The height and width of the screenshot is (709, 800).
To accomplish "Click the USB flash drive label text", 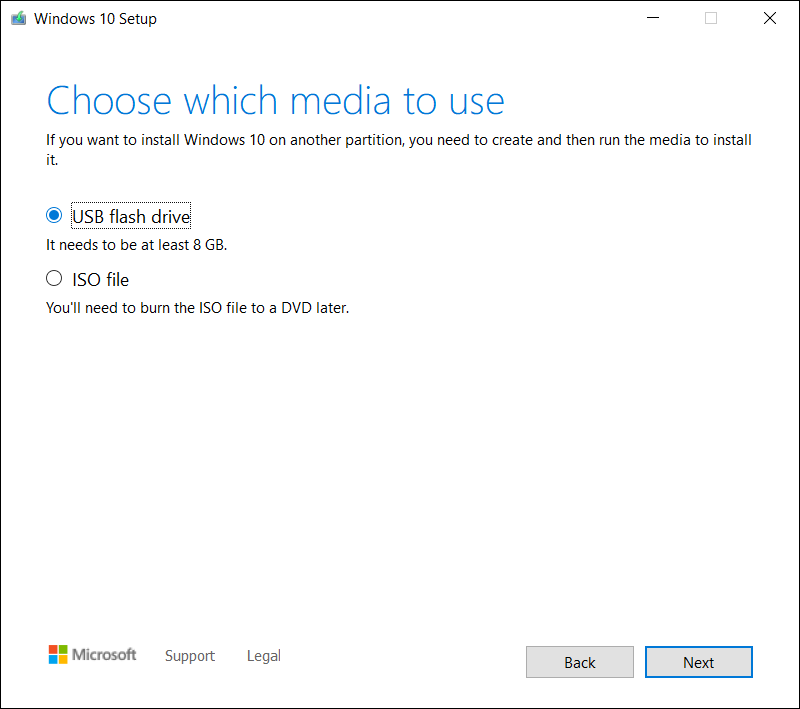I will [130, 216].
